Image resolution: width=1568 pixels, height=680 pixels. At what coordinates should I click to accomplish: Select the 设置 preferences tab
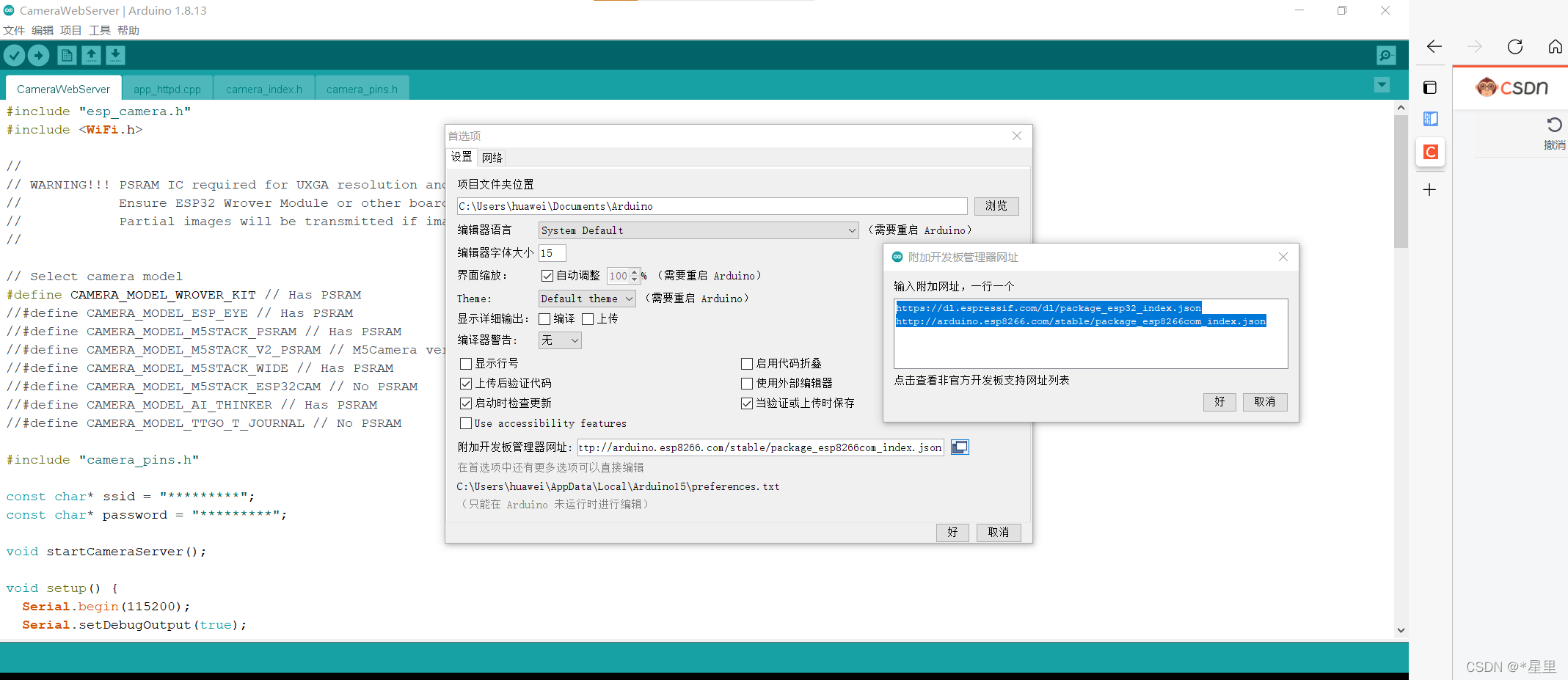[x=462, y=157]
